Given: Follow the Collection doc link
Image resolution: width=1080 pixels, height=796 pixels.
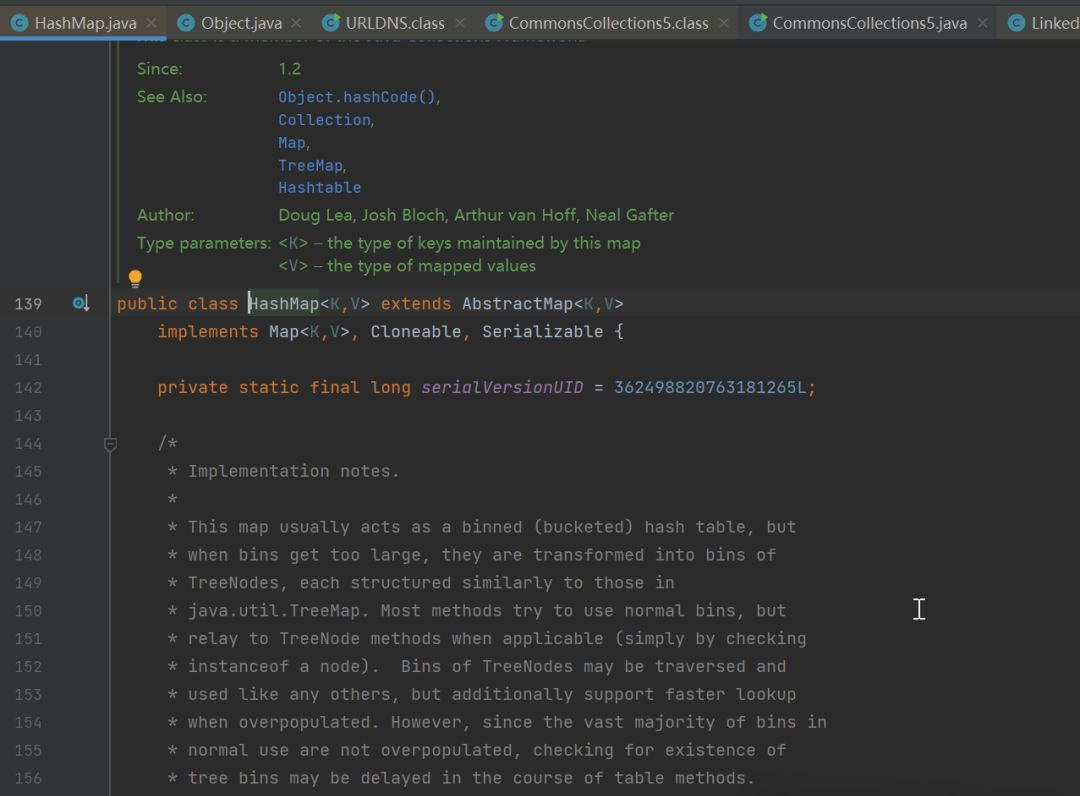Looking at the screenshot, I should pos(324,120).
